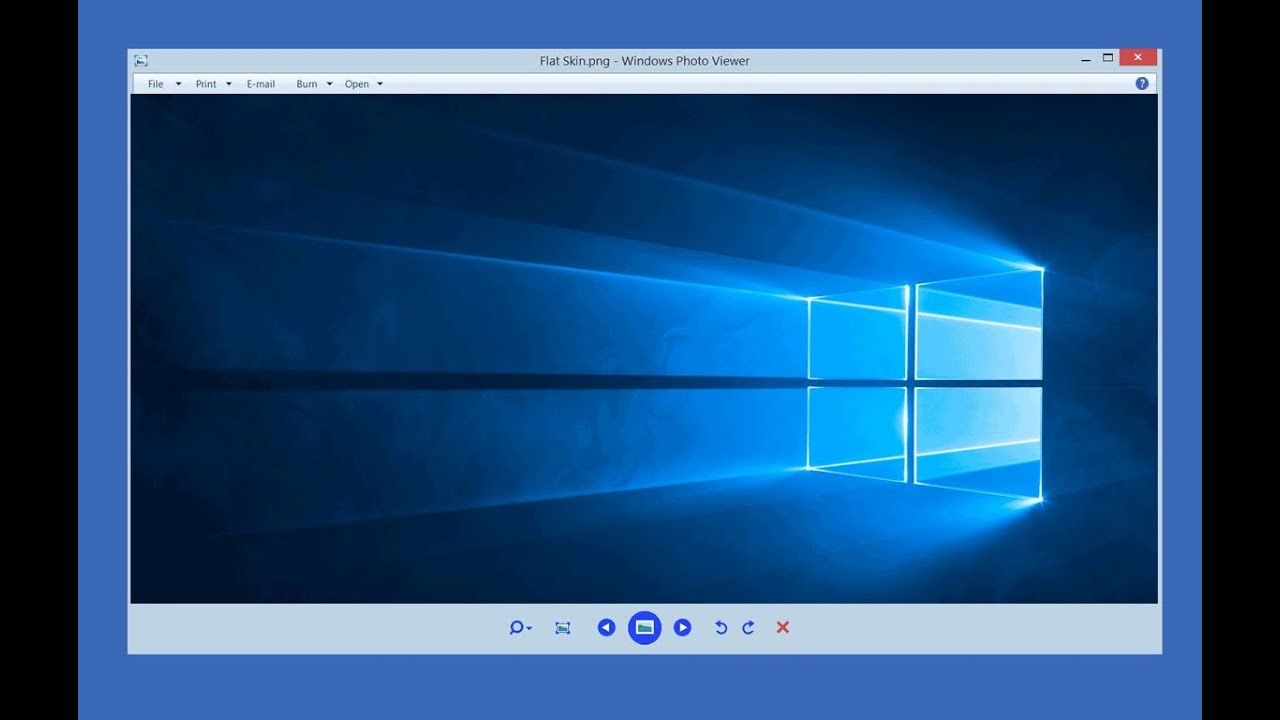Rotate the image counterclockwise

(x=720, y=627)
